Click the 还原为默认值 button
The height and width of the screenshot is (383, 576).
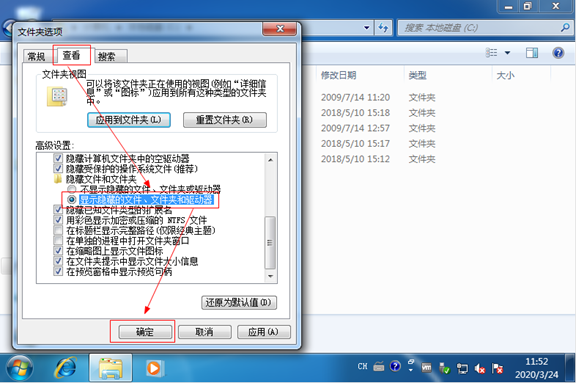(239, 303)
